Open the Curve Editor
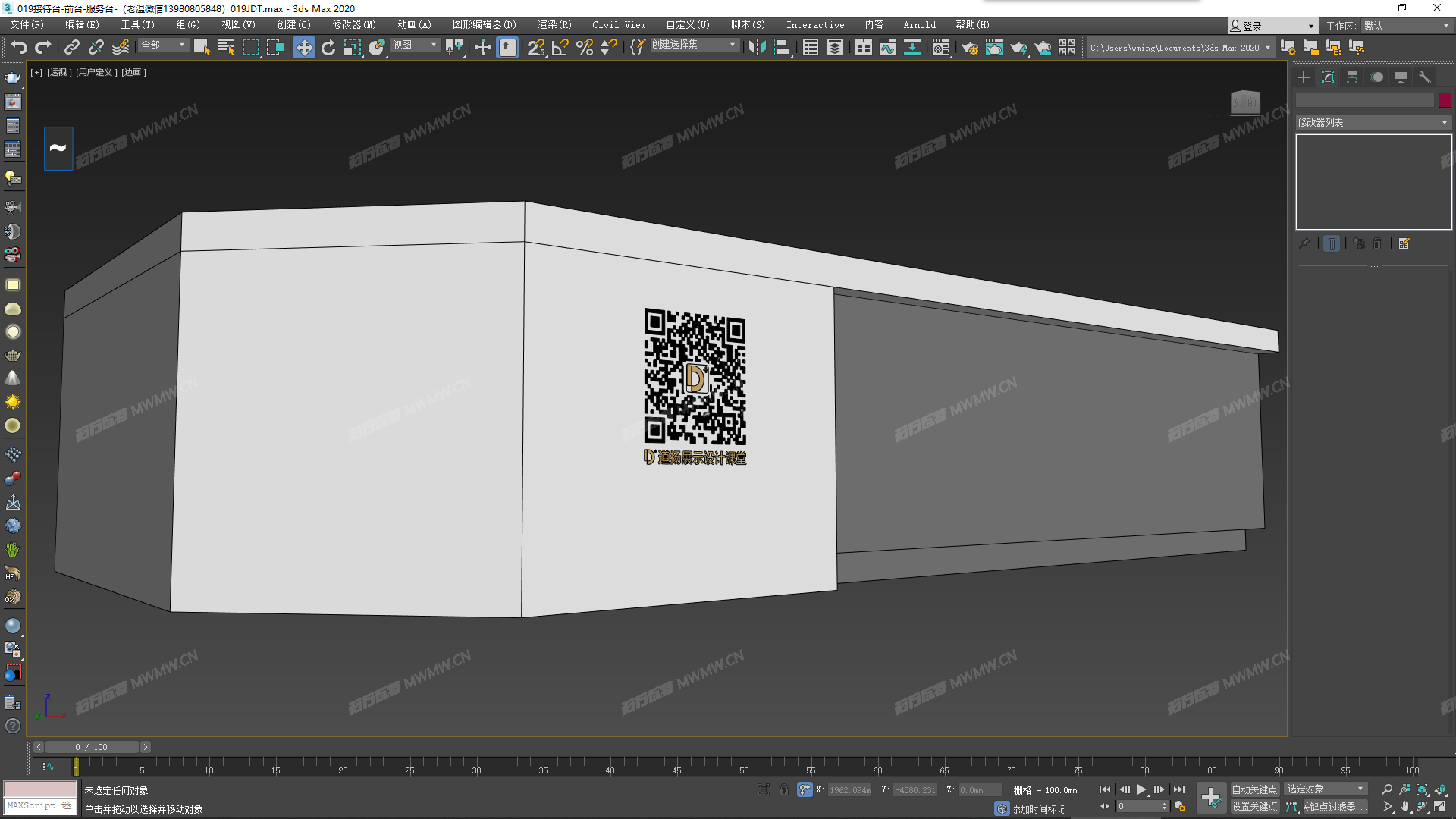Image resolution: width=1456 pixels, height=819 pixels. pos(888,48)
